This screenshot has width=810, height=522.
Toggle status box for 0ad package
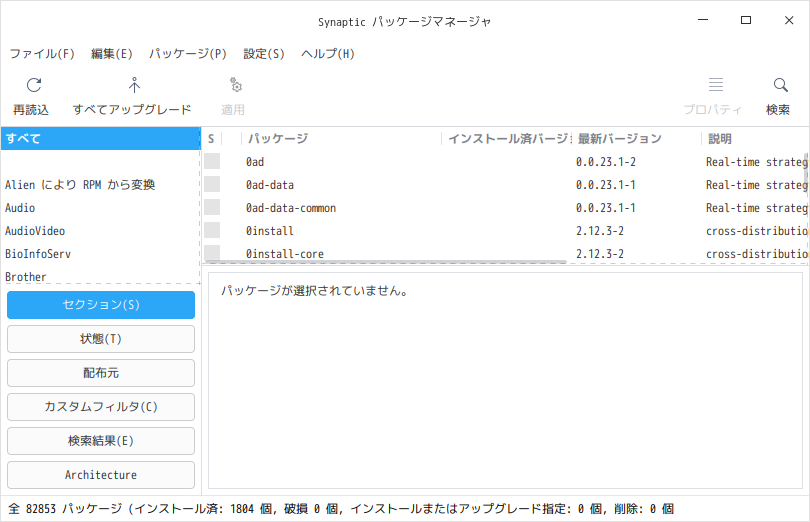pyautogui.click(x=212, y=161)
